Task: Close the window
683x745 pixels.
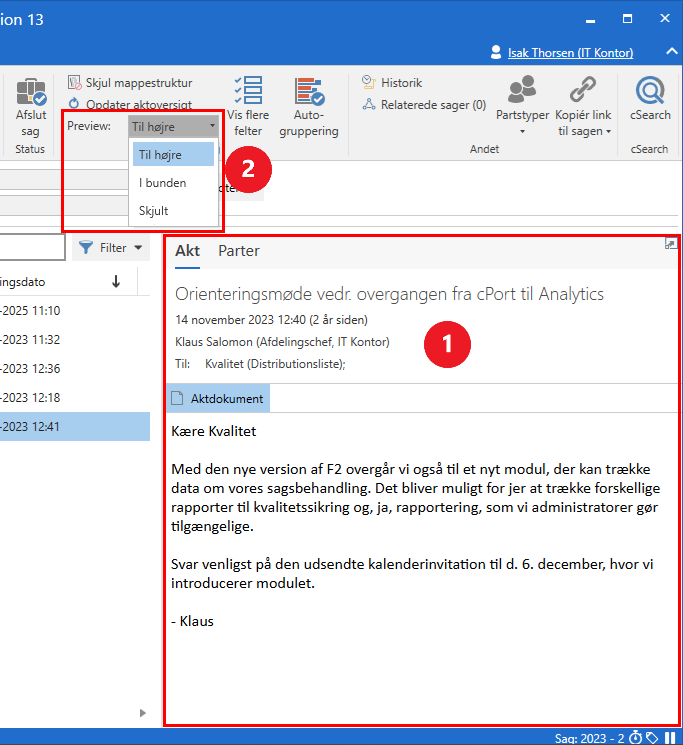Action: (x=665, y=18)
